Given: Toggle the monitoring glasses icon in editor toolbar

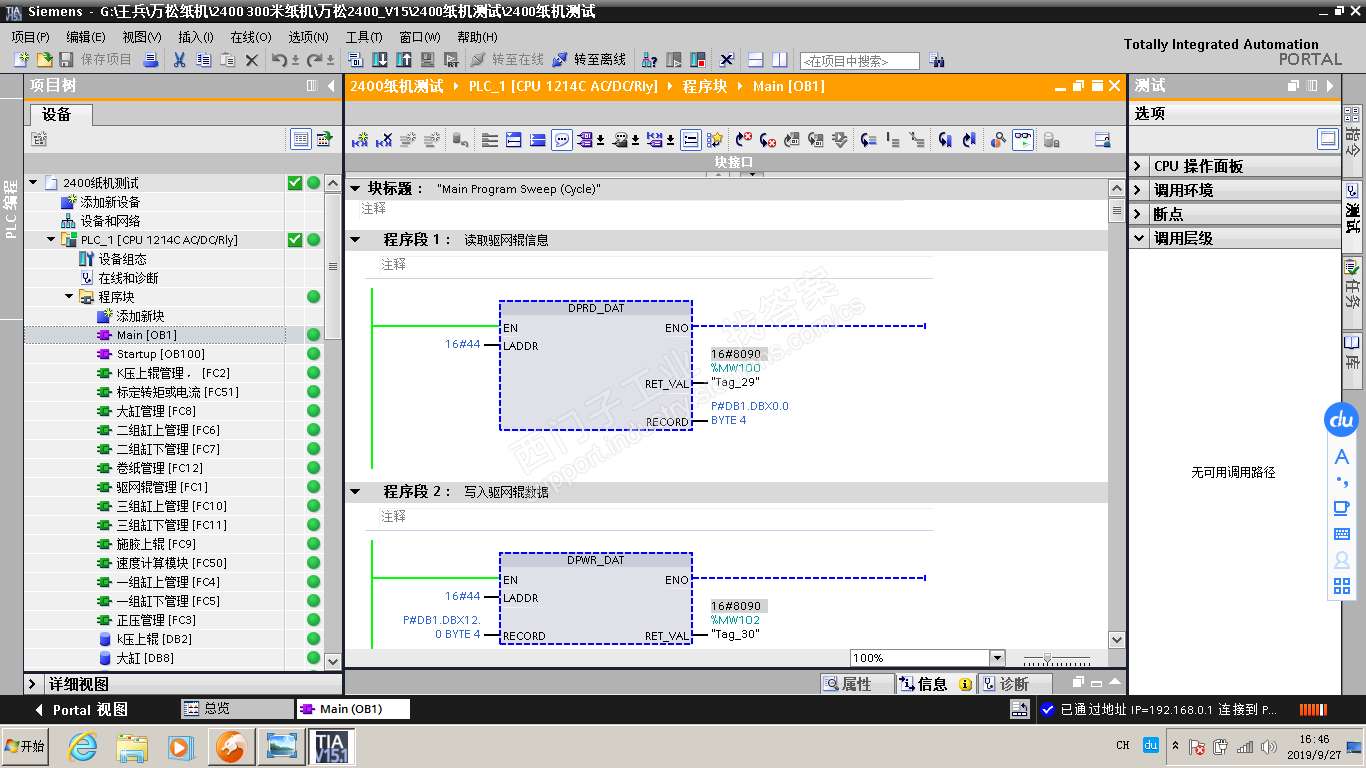Looking at the screenshot, I should (1023, 140).
